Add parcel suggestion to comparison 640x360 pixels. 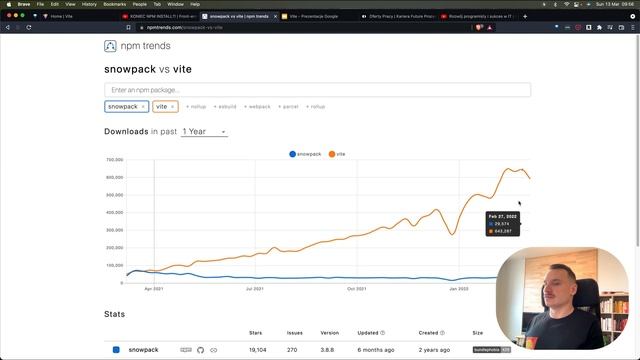[288, 107]
